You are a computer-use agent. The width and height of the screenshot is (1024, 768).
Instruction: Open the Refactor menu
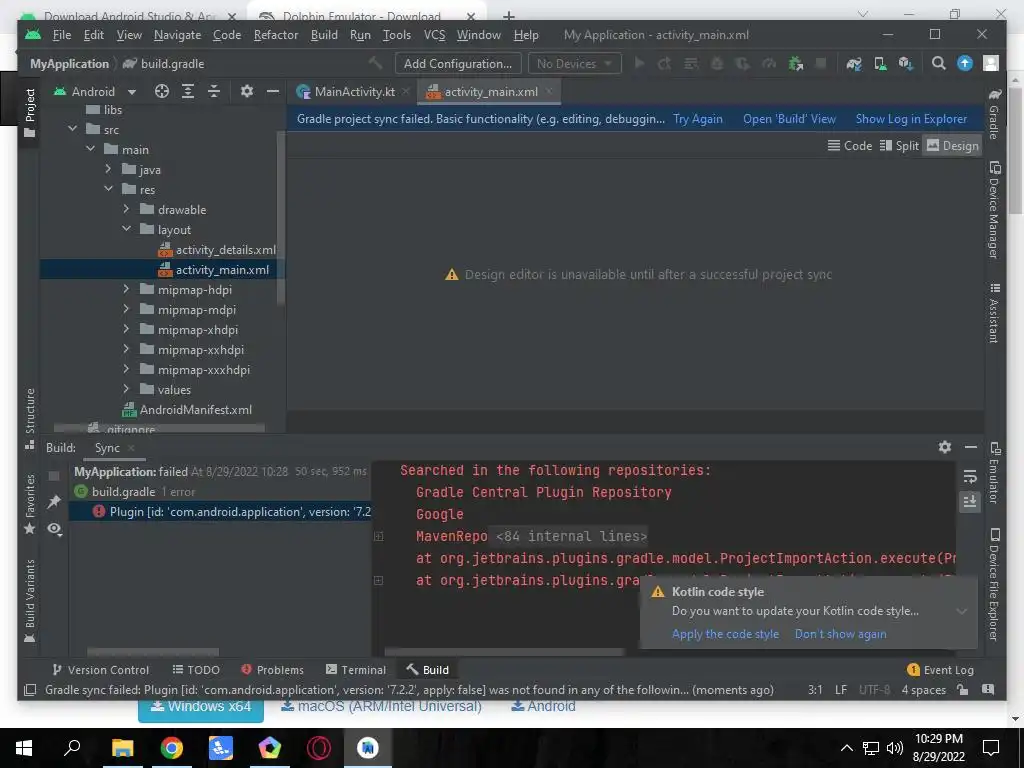pyautogui.click(x=276, y=35)
